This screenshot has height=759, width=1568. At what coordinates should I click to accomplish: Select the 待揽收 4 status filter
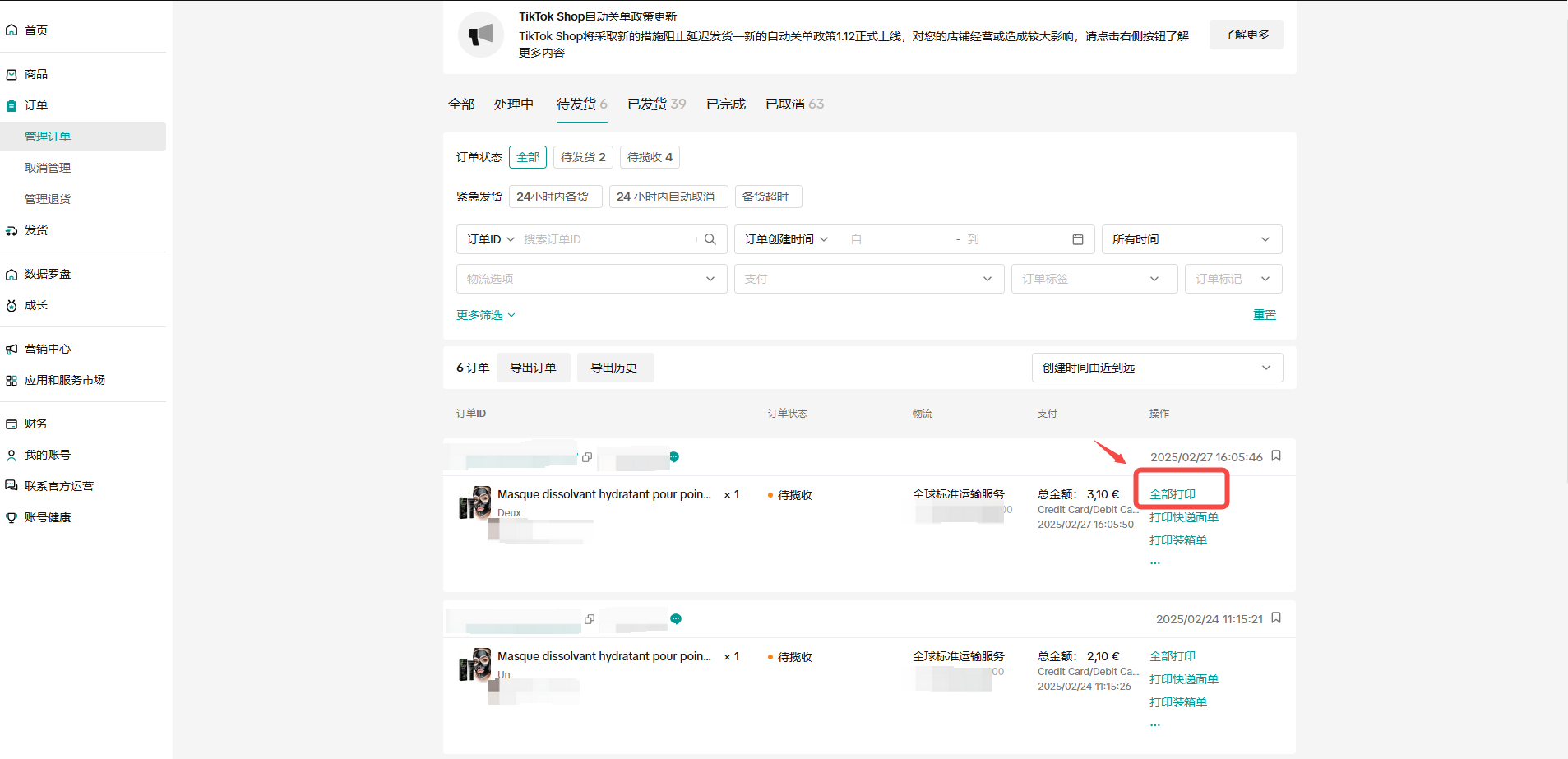[x=649, y=157]
